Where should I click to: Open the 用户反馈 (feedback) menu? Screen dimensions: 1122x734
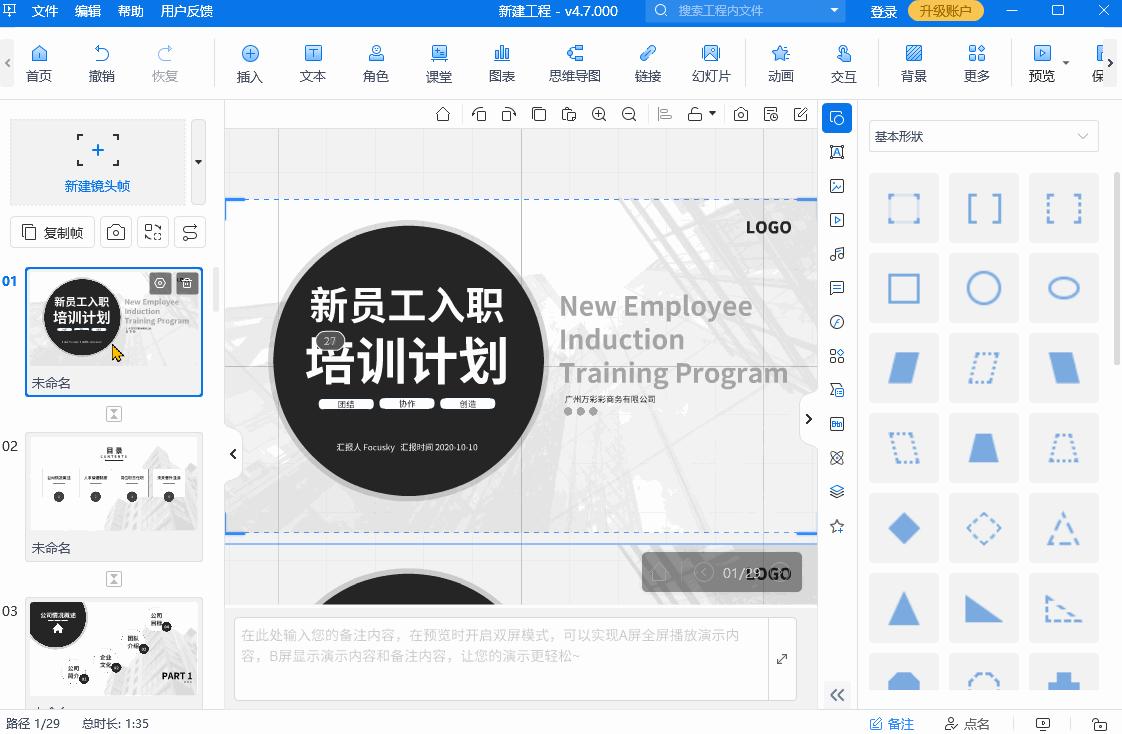[185, 12]
